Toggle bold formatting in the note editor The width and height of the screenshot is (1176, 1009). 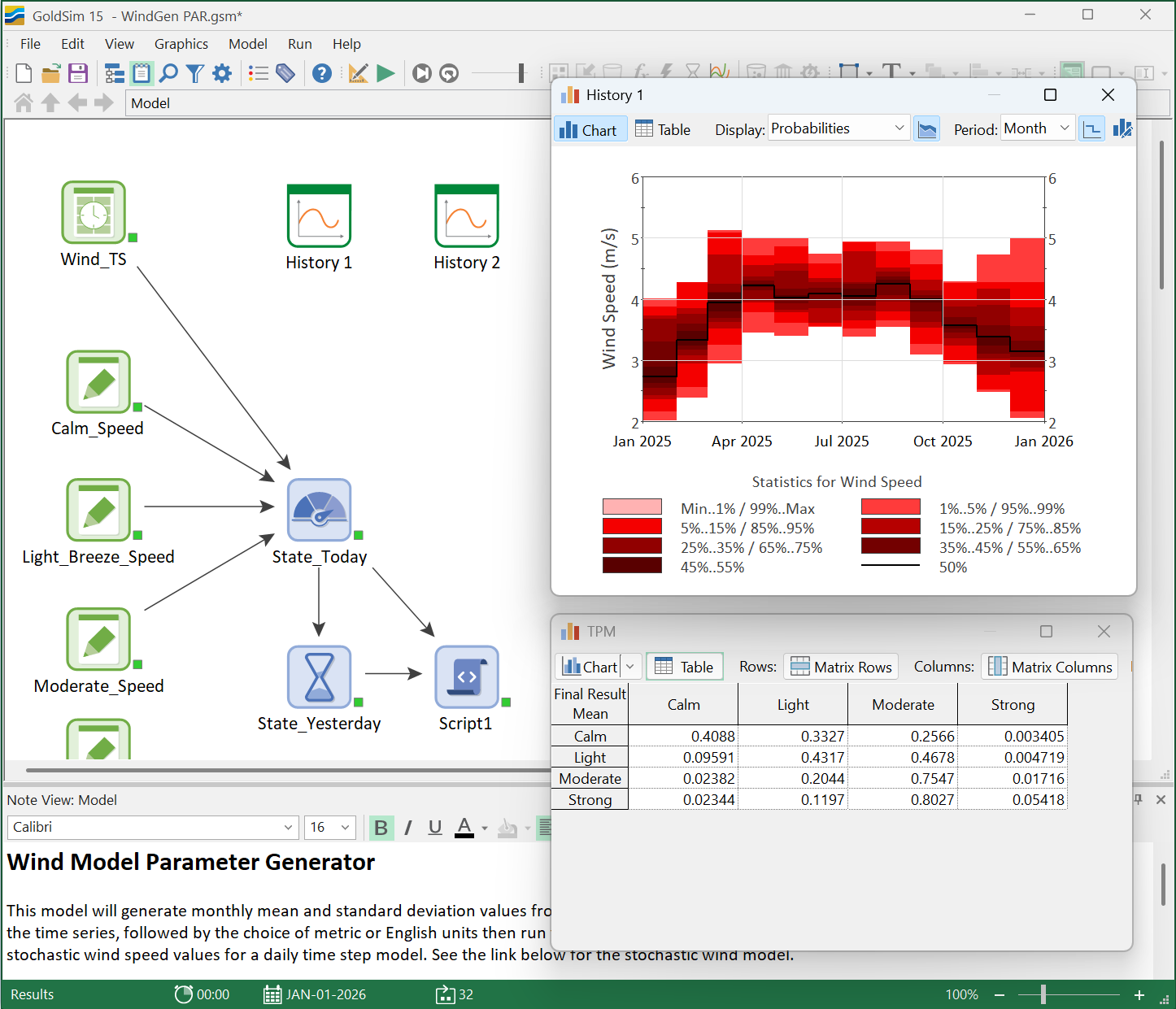381,827
